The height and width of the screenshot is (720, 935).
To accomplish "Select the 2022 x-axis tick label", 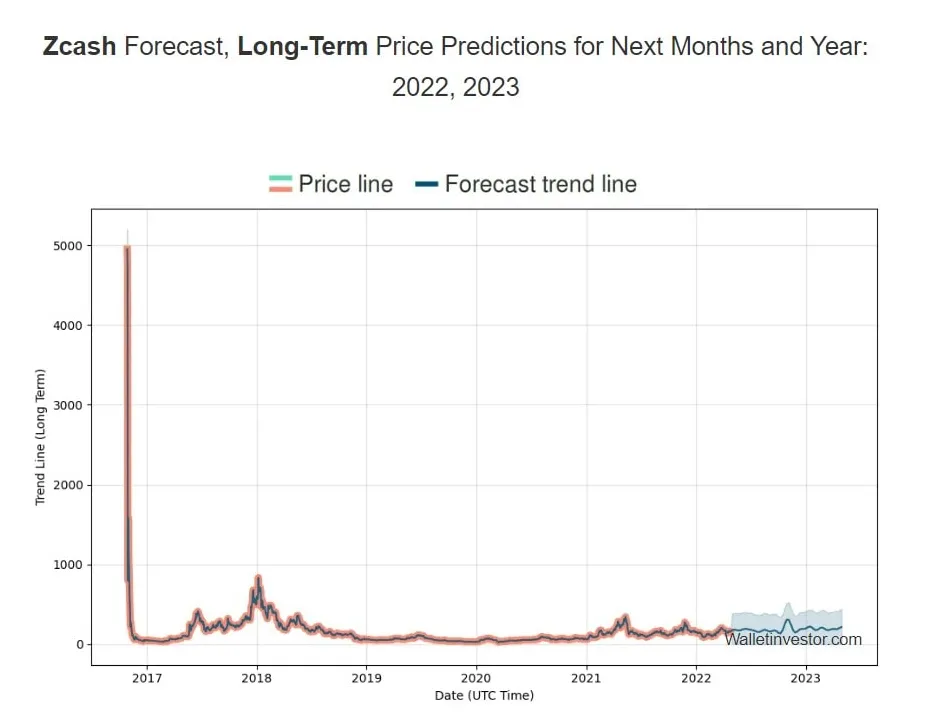I will (x=696, y=678).
